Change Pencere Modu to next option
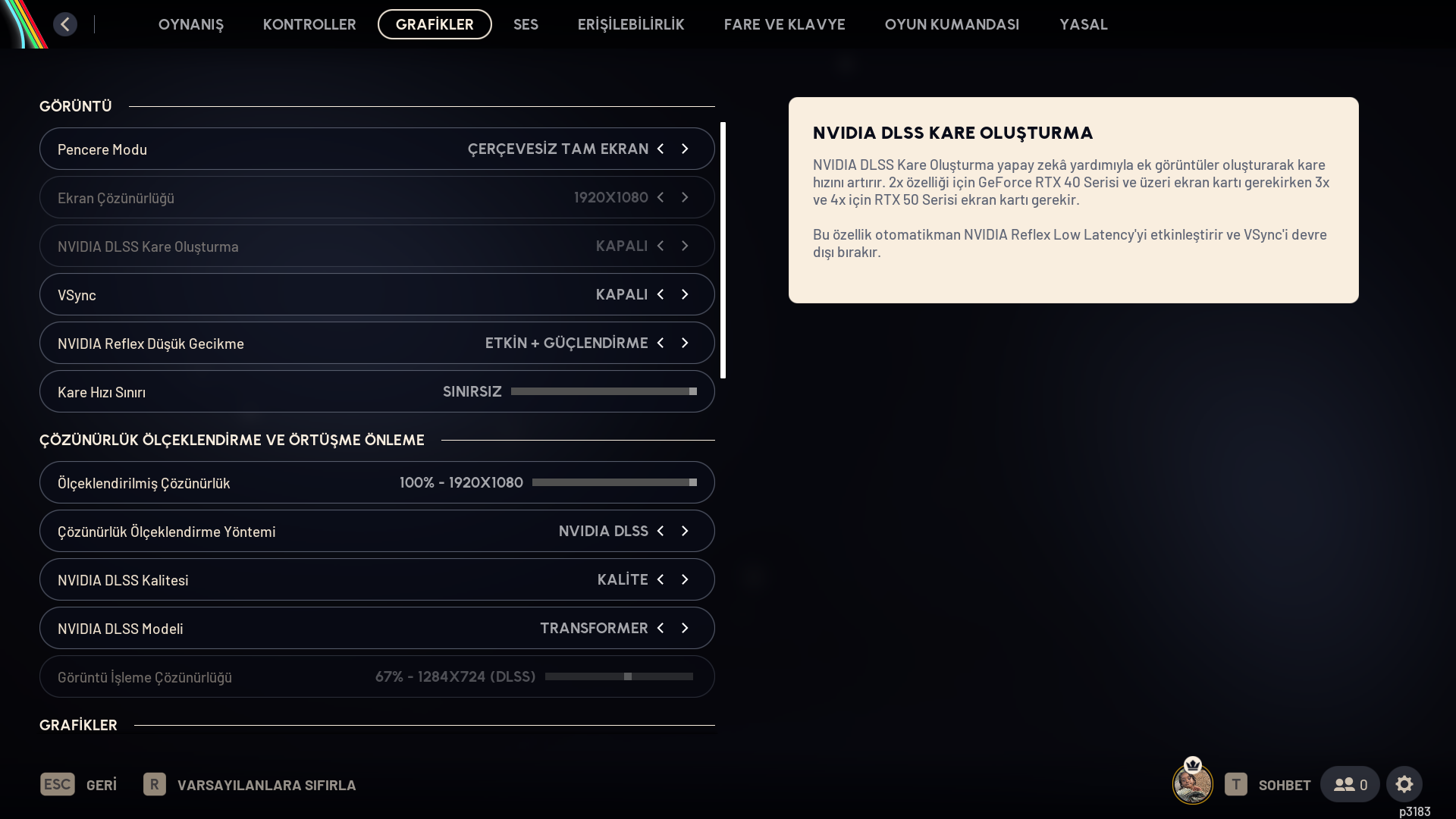The width and height of the screenshot is (1456, 819). click(x=685, y=149)
